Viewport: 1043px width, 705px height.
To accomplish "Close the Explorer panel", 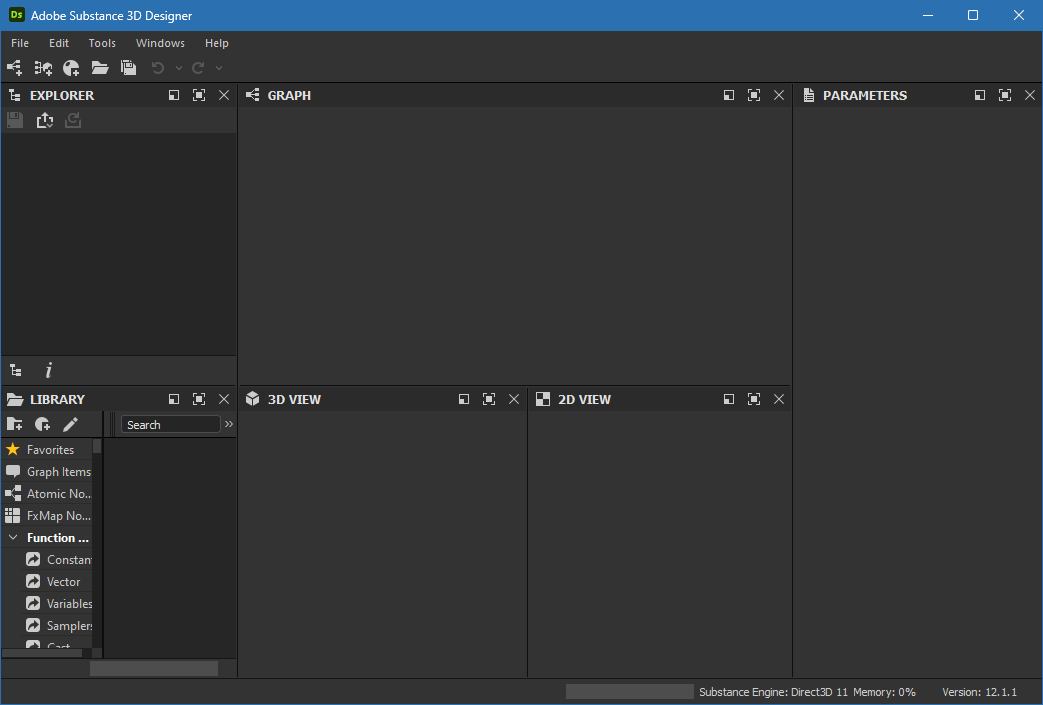I will 224,95.
